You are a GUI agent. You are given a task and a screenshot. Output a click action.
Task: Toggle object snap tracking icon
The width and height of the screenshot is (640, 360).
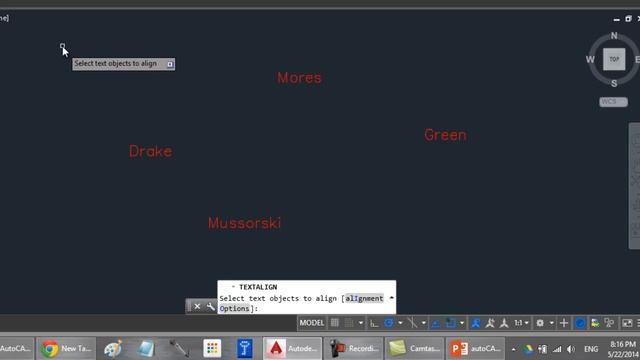click(x=436, y=323)
